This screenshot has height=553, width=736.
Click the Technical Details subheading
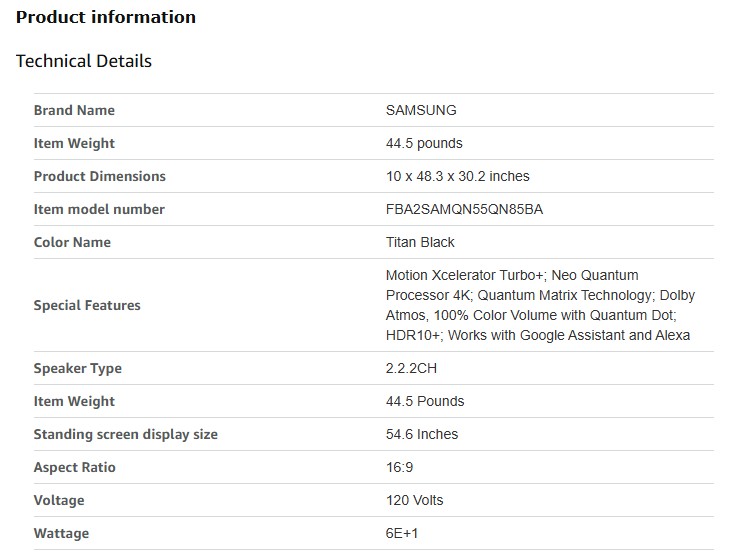(84, 61)
